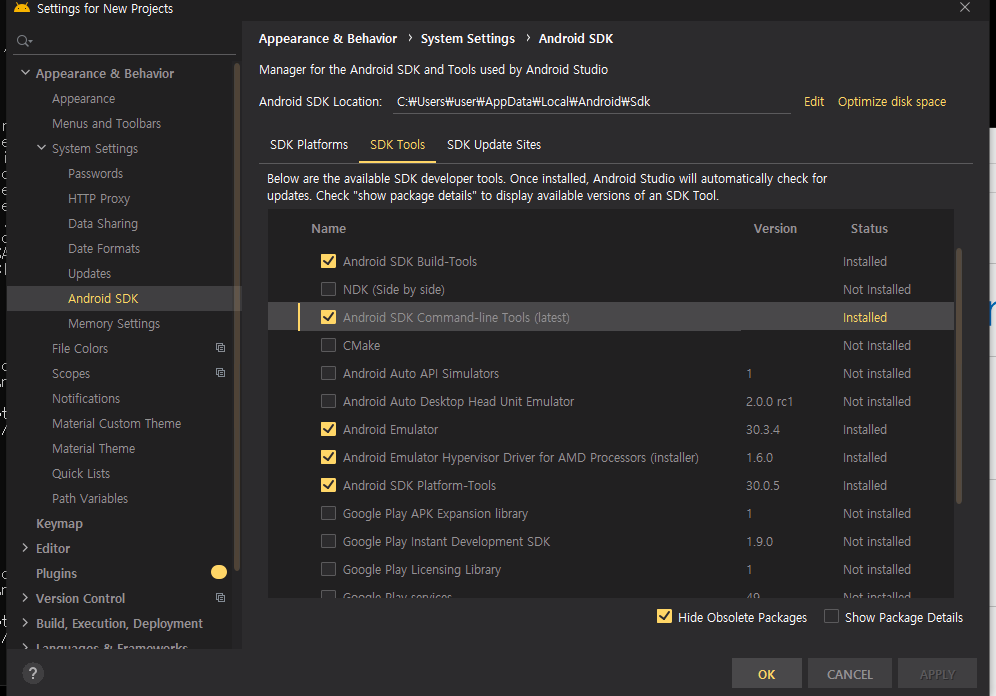Check Android Auto API Simulators
Screen dimensions: 996x696
pyautogui.click(x=328, y=373)
